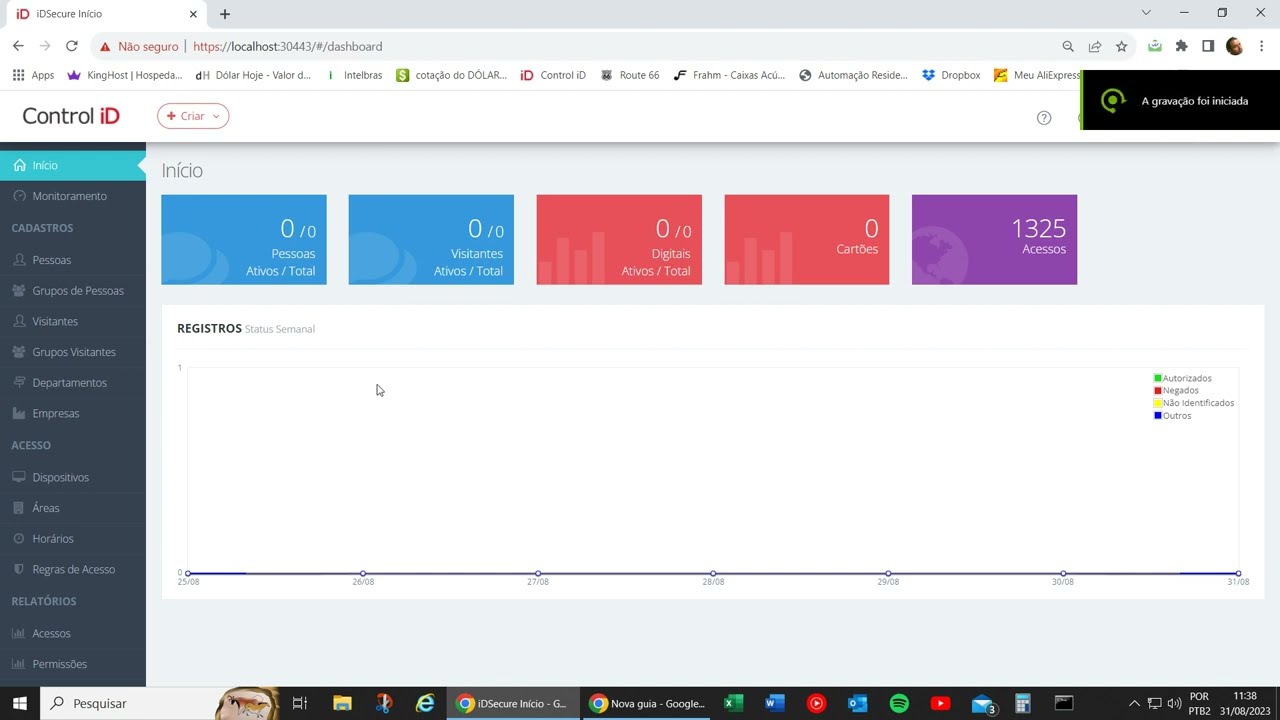This screenshot has width=1280, height=720.
Task: Show hidden system tray icons
Action: click(1134, 703)
